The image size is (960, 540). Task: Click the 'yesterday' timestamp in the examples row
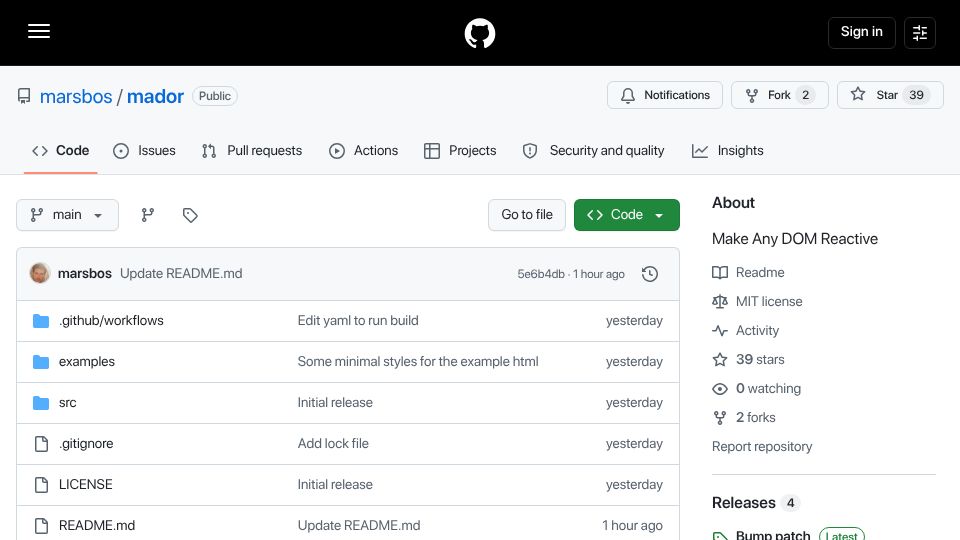pyautogui.click(x=634, y=362)
